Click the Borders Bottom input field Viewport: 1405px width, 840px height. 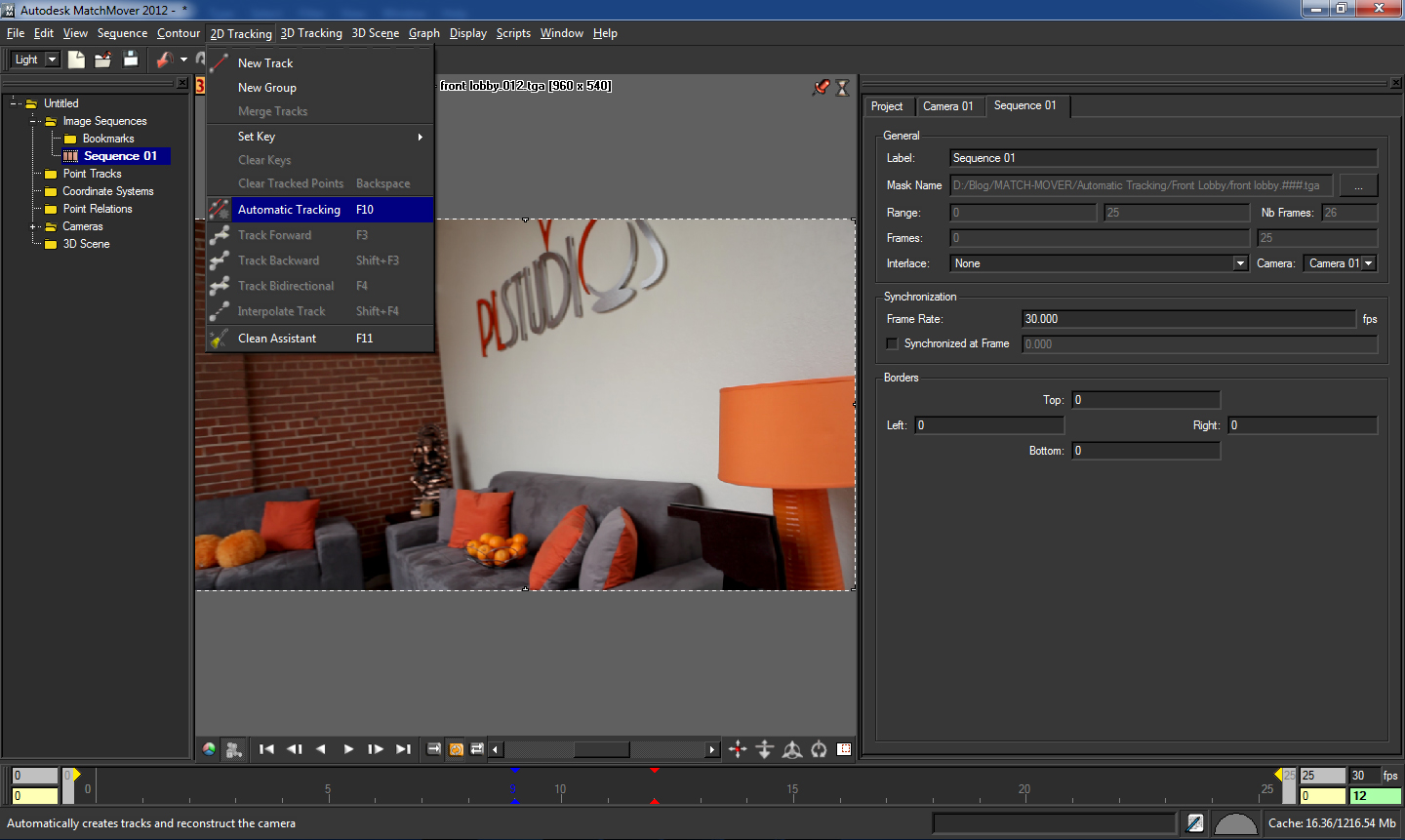pos(1146,451)
